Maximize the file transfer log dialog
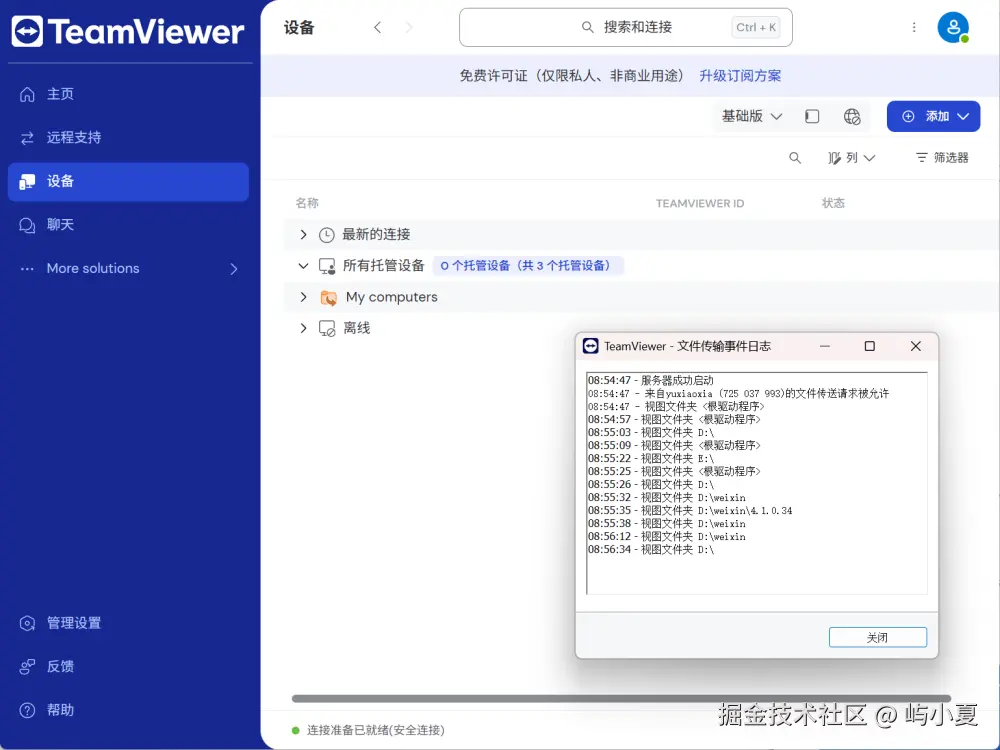Image resolution: width=1000 pixels, height=750 pixels. 869,346
